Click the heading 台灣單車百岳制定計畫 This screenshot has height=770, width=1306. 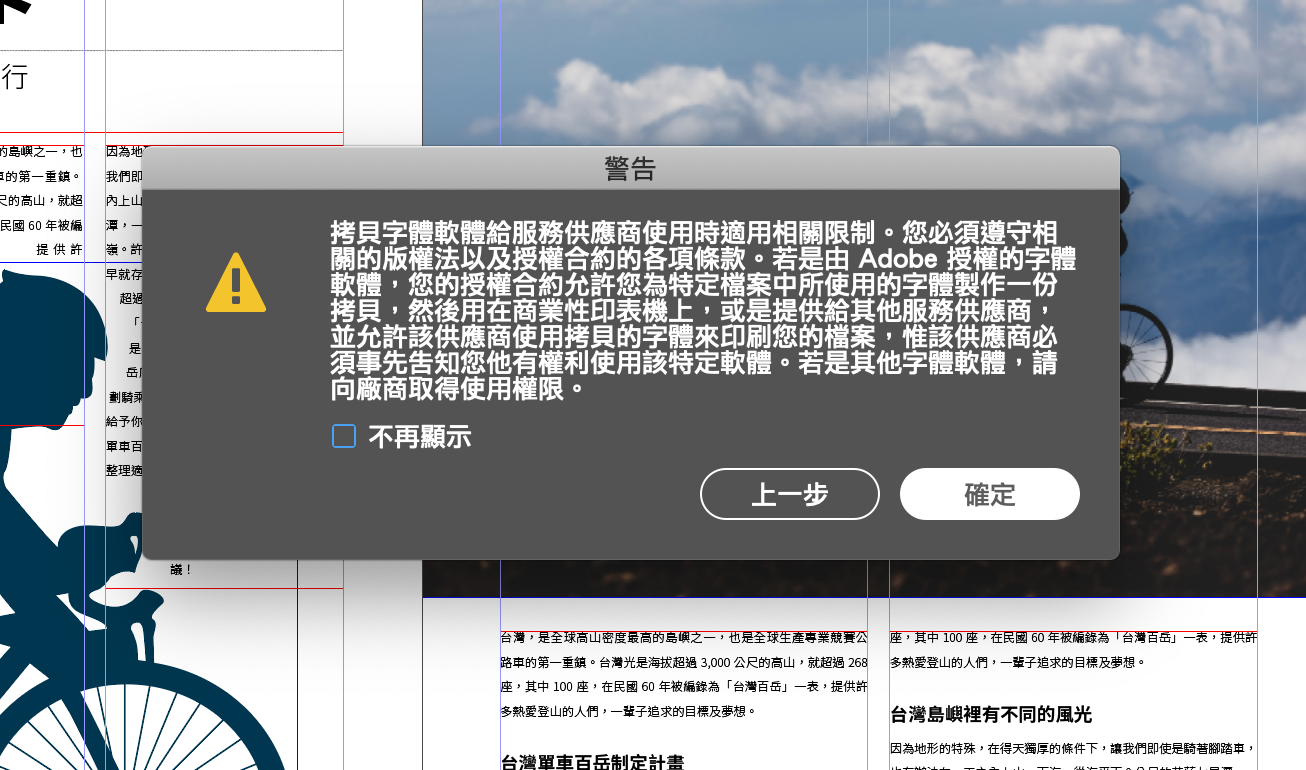click(x=592, y=762)
